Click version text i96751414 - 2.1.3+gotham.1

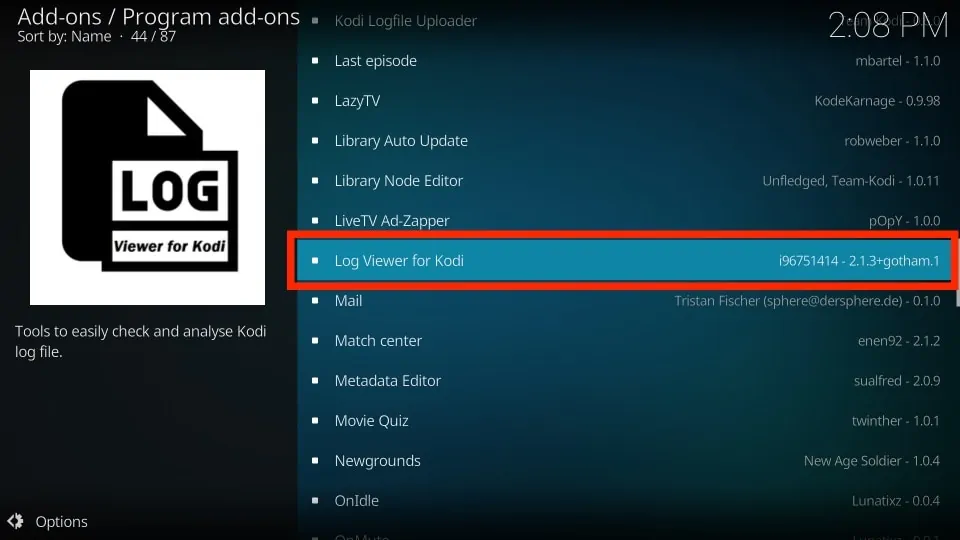coord(859,261)
